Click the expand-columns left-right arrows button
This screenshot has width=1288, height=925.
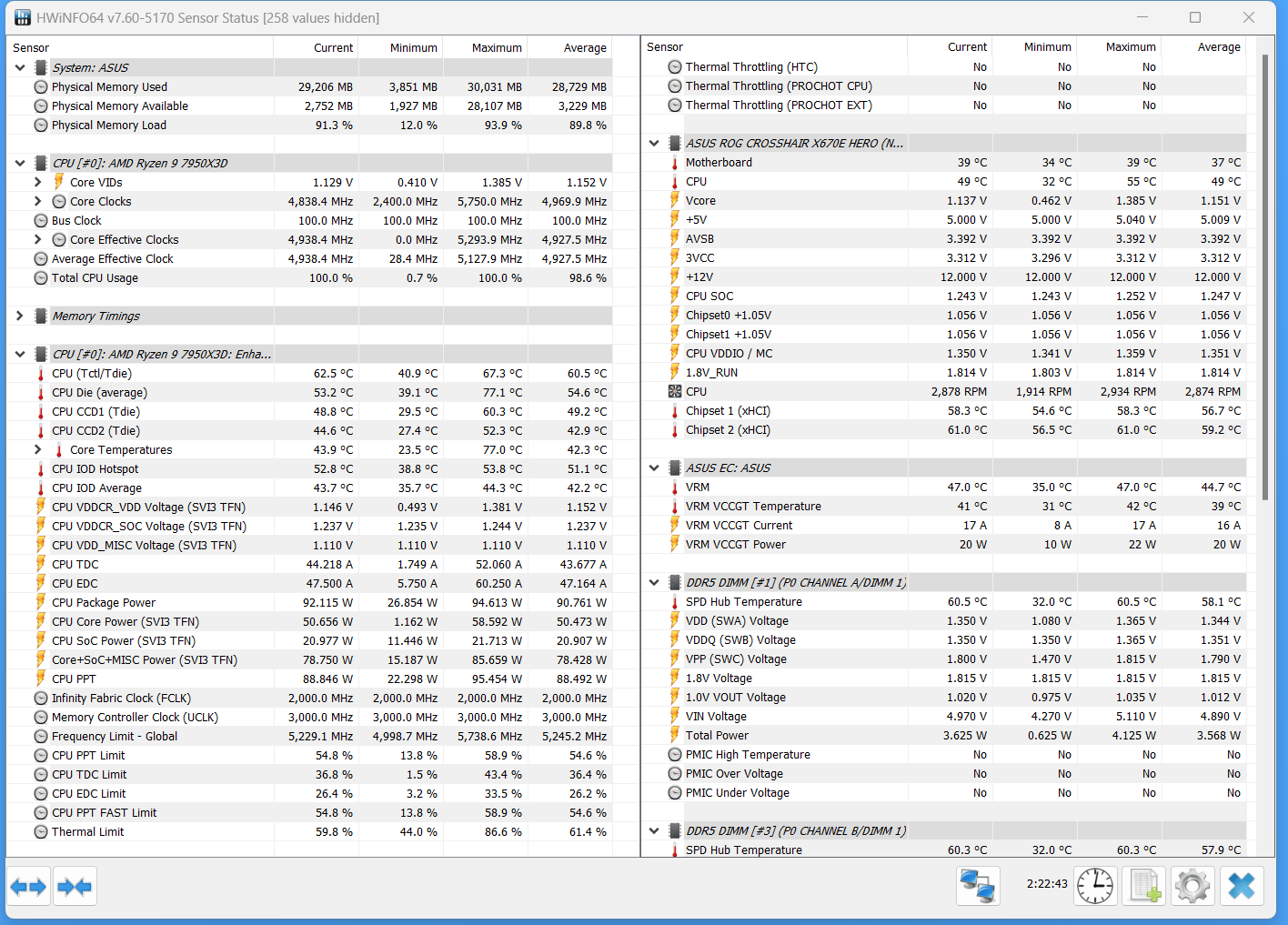(28, 886)
